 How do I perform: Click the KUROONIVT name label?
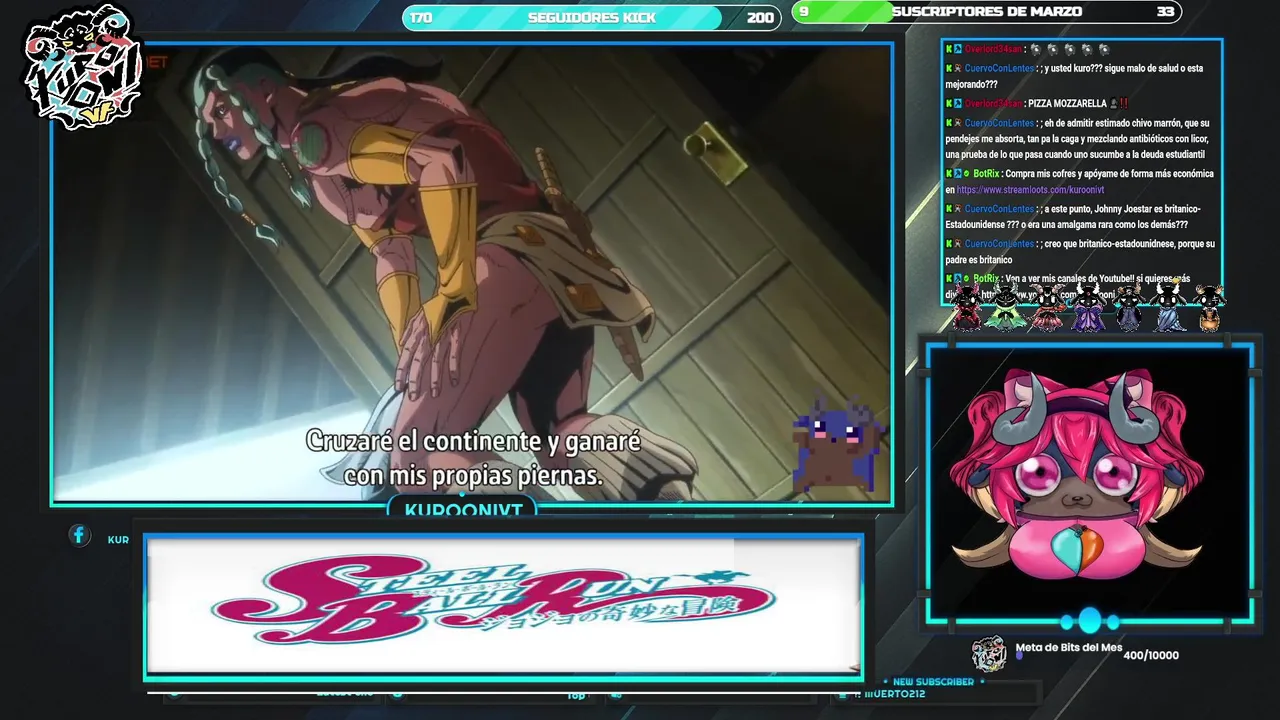click(463, 510)
